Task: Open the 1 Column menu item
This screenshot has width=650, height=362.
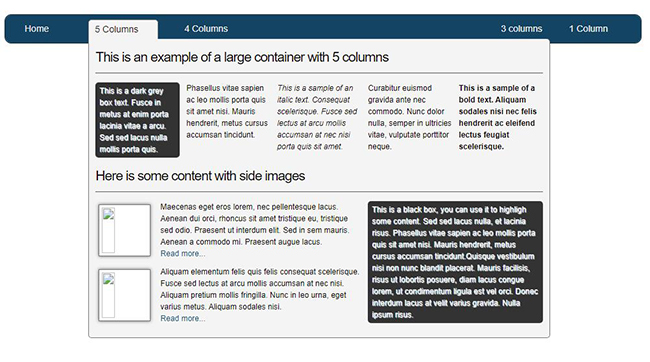Action: coord(588,29)
